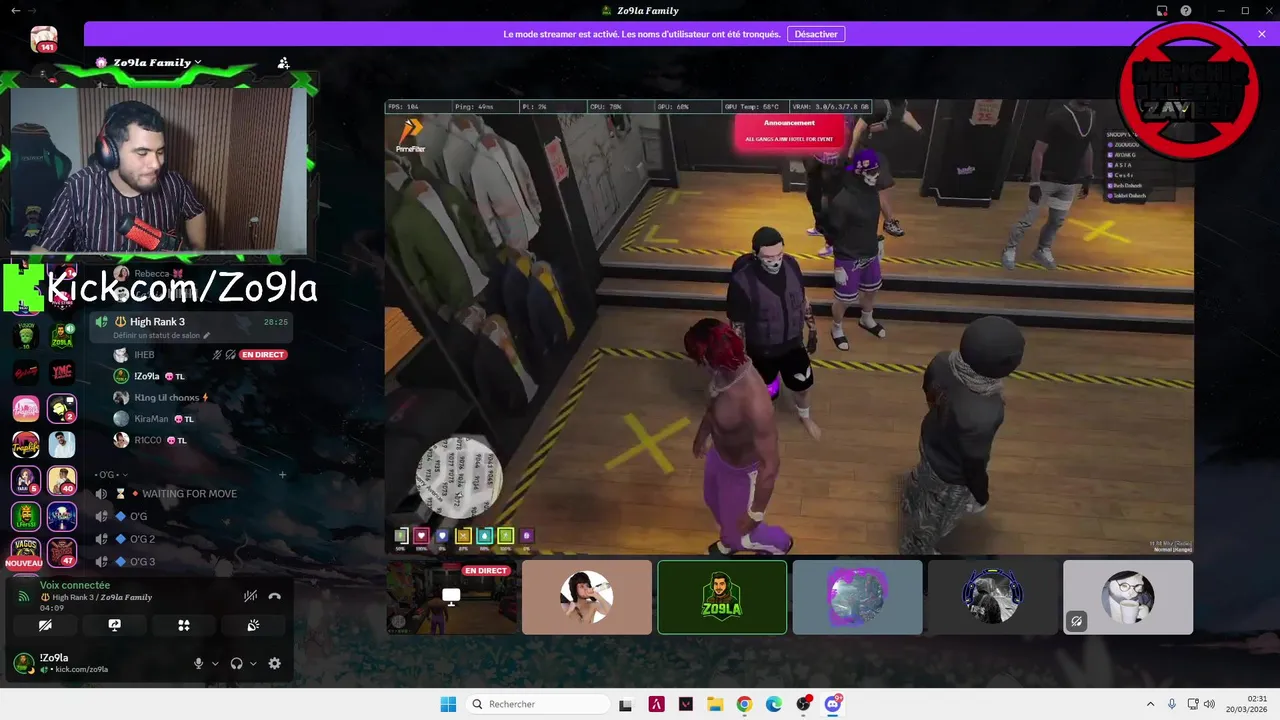Open the soundboard button
This screenshot has width=1280, height=720.
point(253,625)
